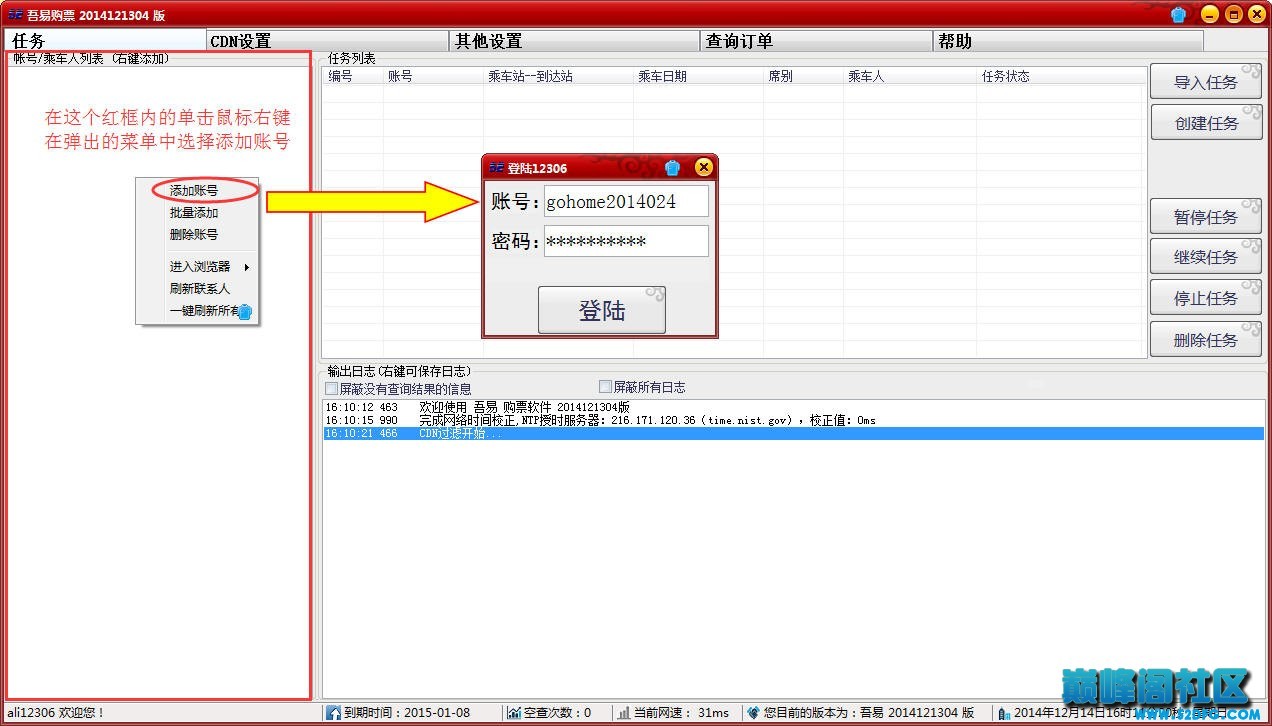Expand the 进入浏览器 submenu arrow
This screenshot has width=1272, height=726.
pos(247,267)
